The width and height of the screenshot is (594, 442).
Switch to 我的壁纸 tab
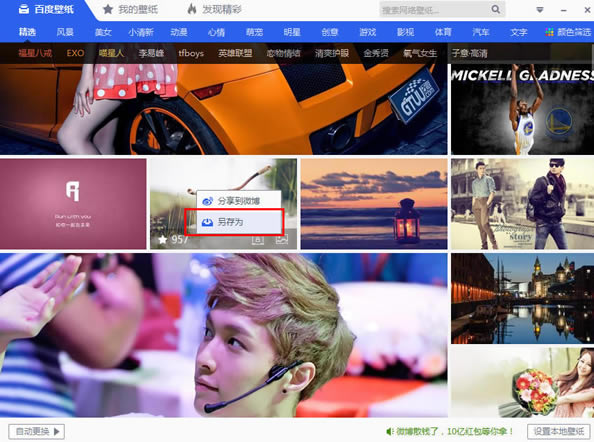point(130,9)
